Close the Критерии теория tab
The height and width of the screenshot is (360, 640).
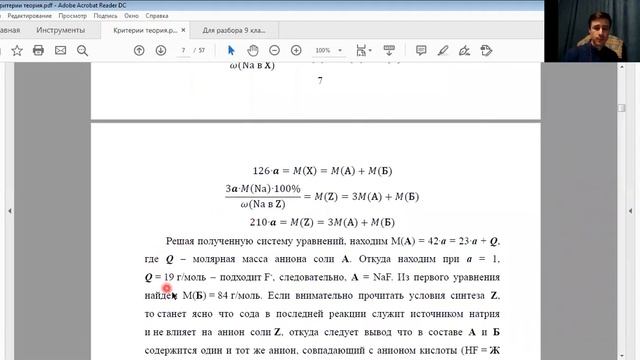183,30
